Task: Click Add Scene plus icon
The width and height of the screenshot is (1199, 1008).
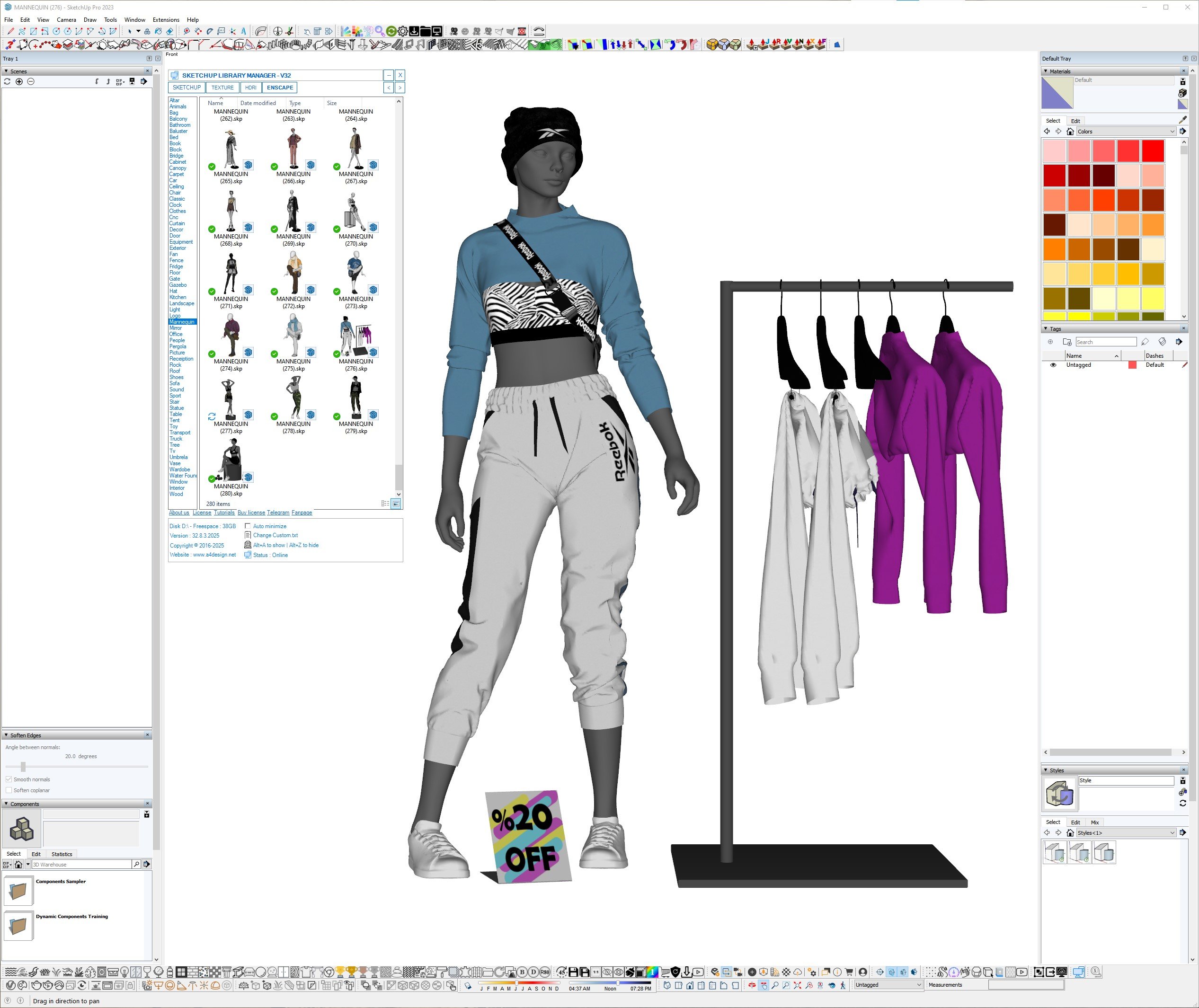Action: coord(19,82)
